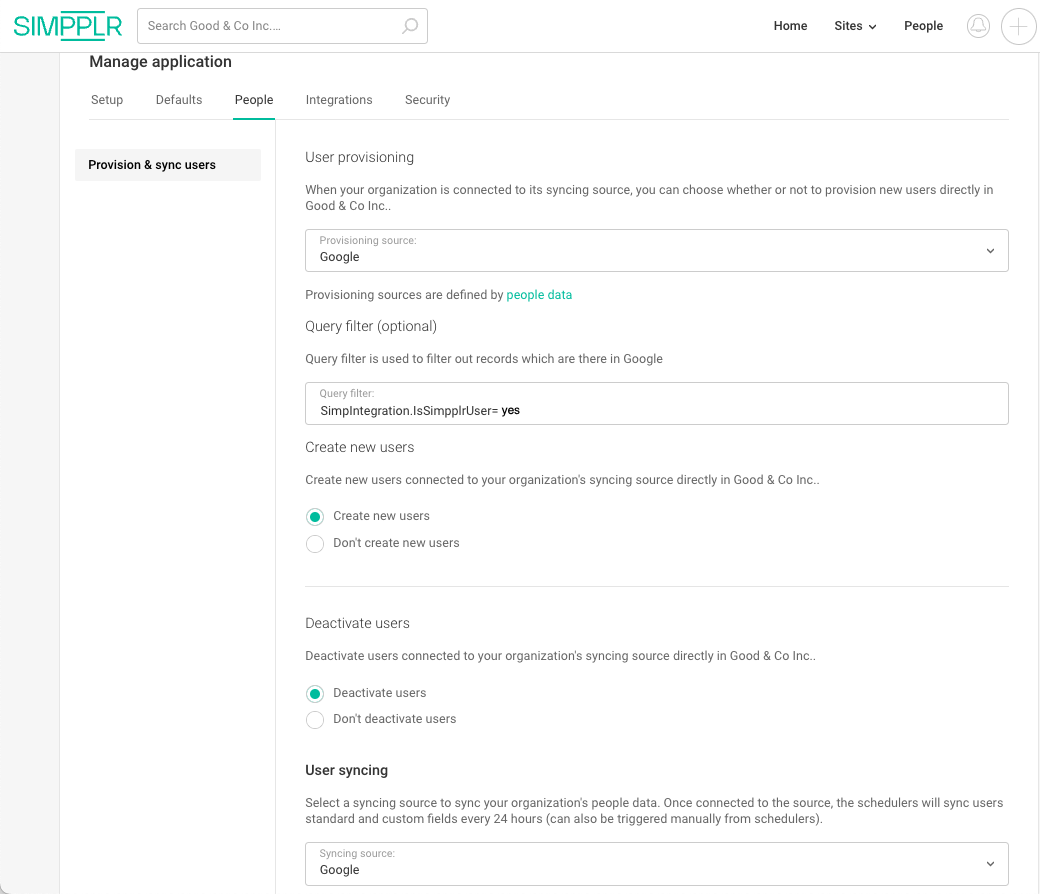Image resolution: width=1040 pixels, height=894 pixels.
Task: Click the Simpplr logo
Action: click(67, 26)
